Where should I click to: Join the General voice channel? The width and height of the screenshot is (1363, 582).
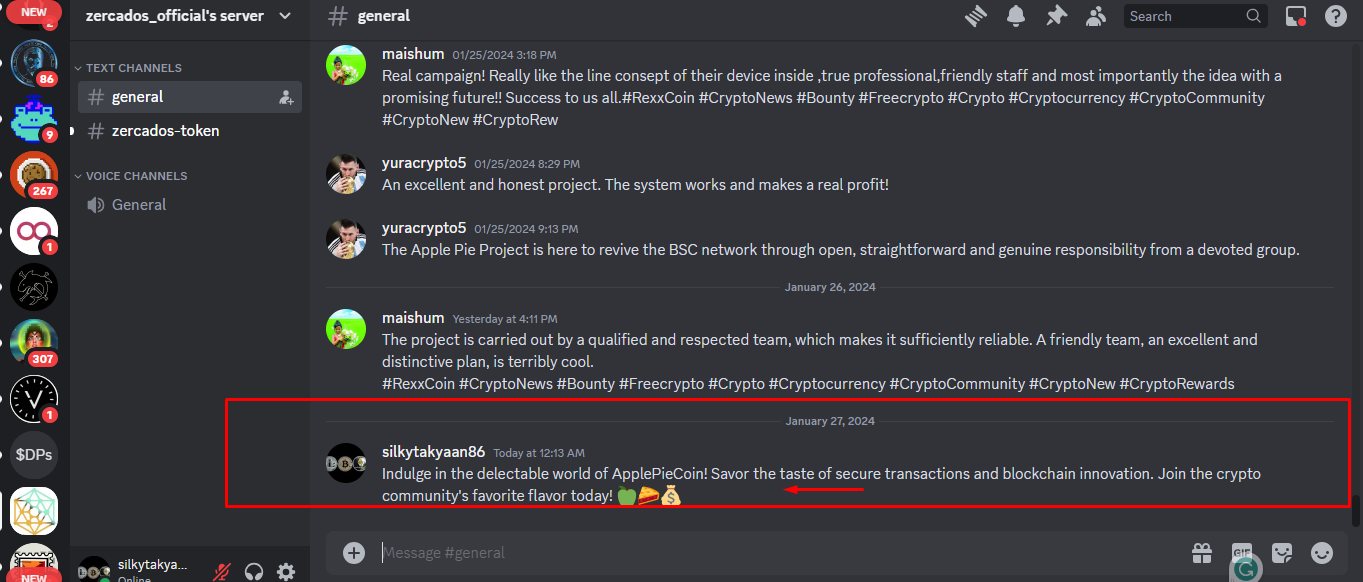pyautogui.click(x=190, y=205)
